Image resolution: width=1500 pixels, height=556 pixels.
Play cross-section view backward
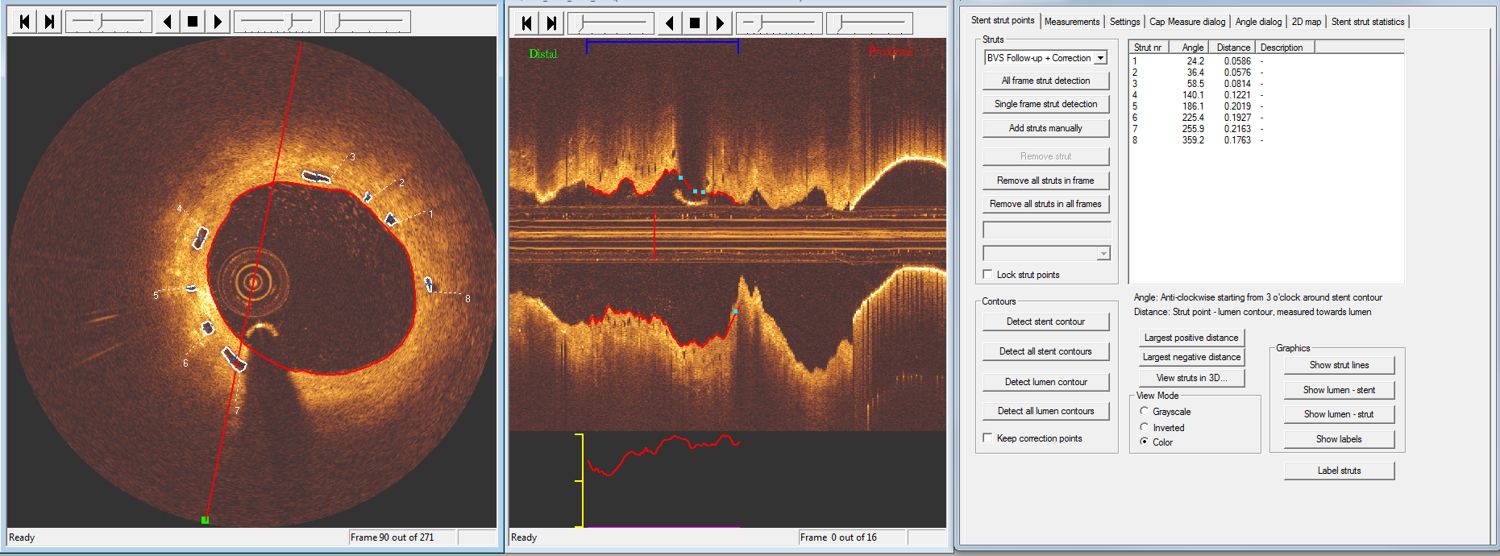pos(167,22)
